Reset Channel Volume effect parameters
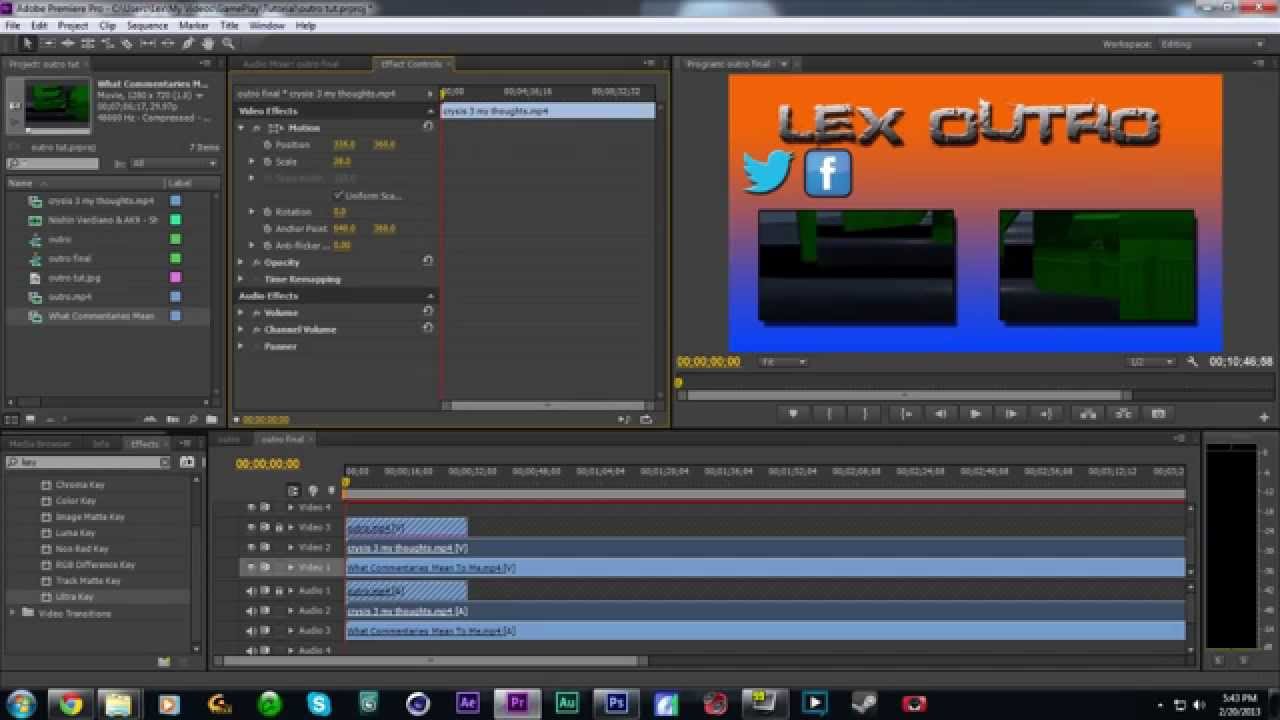The height and width of the screenshot is (720, 1280). pos(428,328)
